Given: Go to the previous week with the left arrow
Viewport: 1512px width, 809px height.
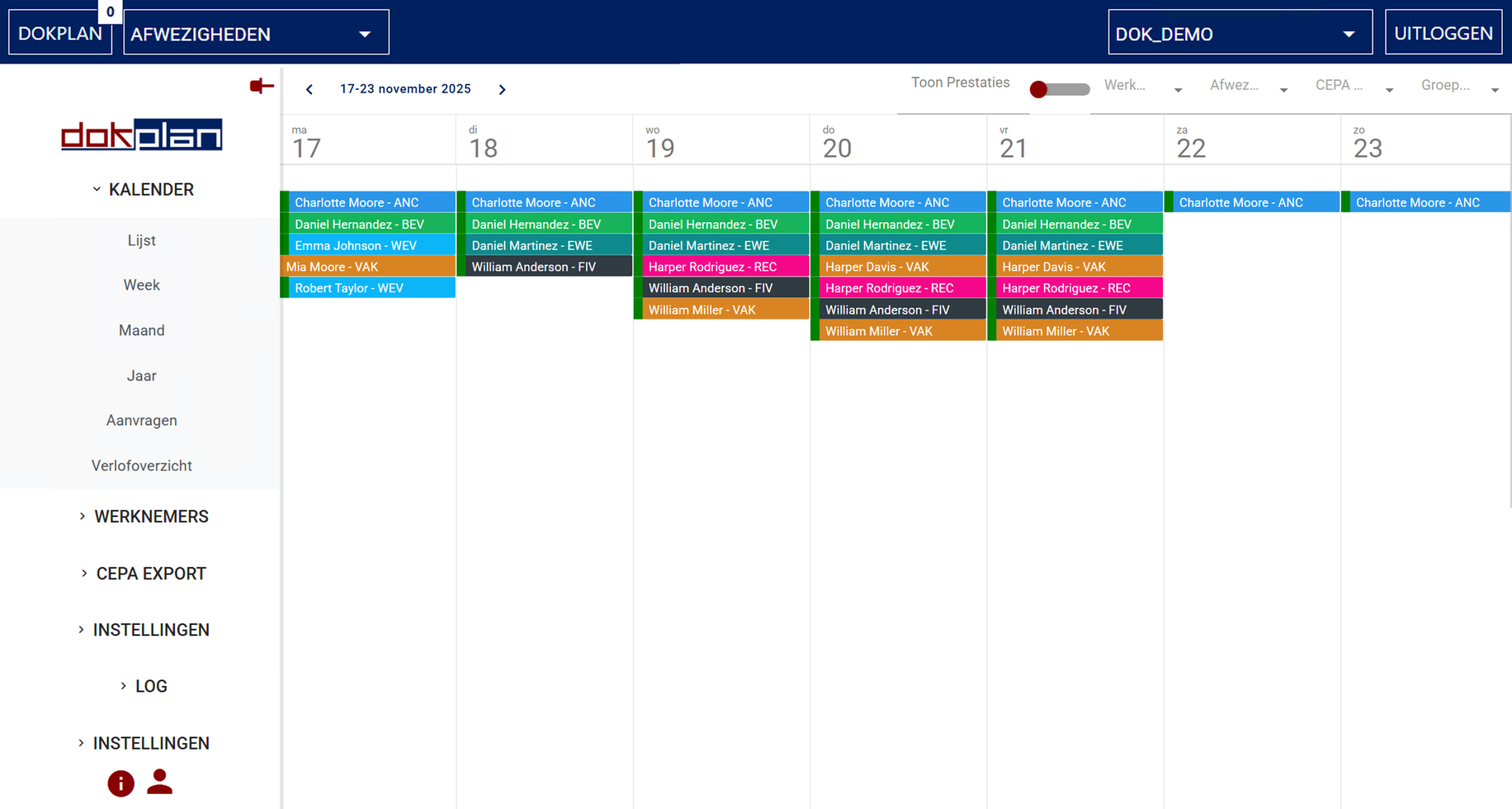Looking at the screenshot, I should click(x=309, y=89).
